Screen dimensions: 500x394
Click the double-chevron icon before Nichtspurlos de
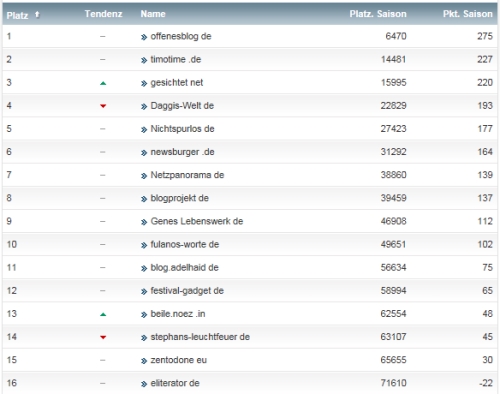pos(144,130)
